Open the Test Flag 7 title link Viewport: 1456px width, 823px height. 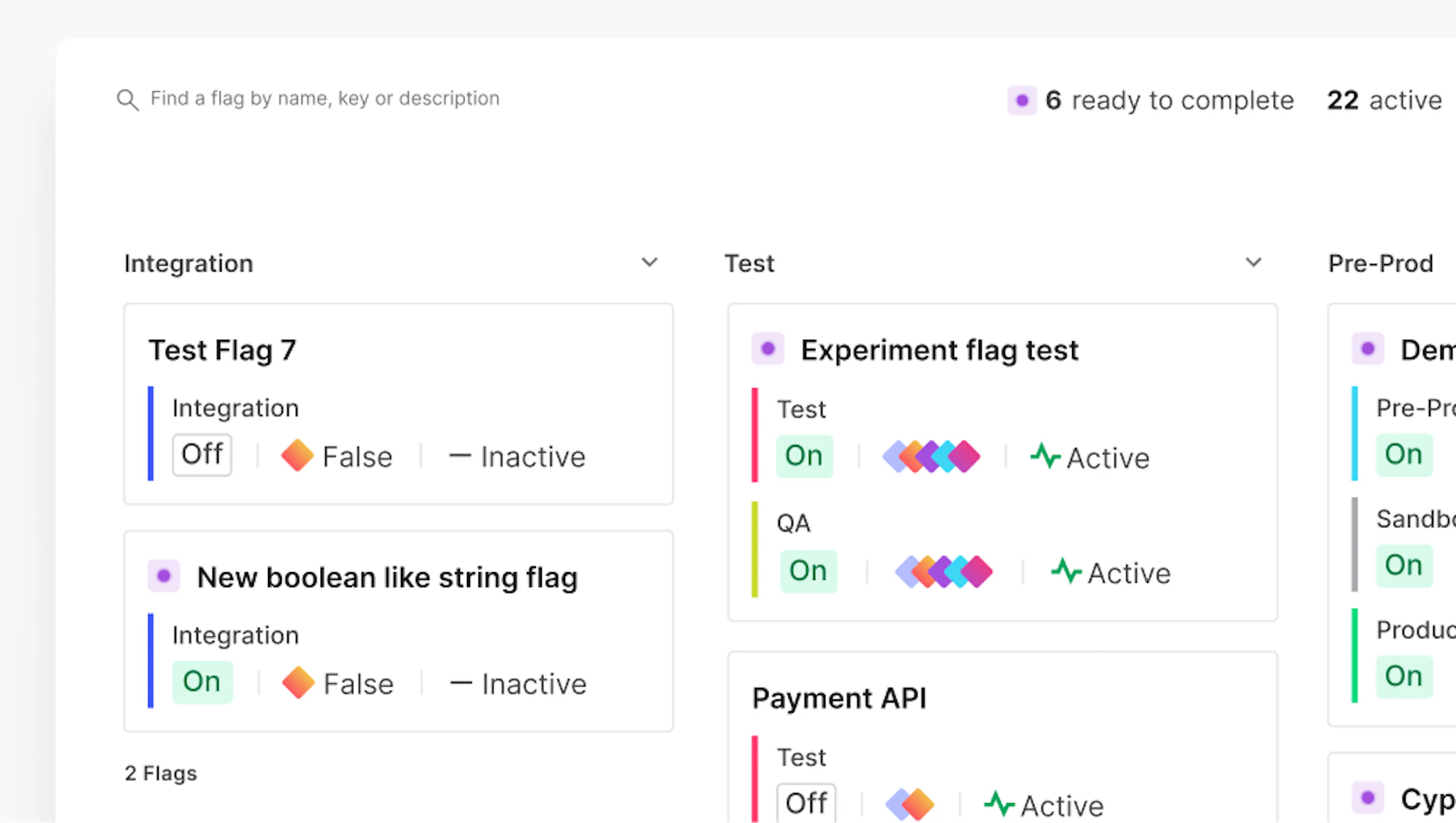click(222, 350)
